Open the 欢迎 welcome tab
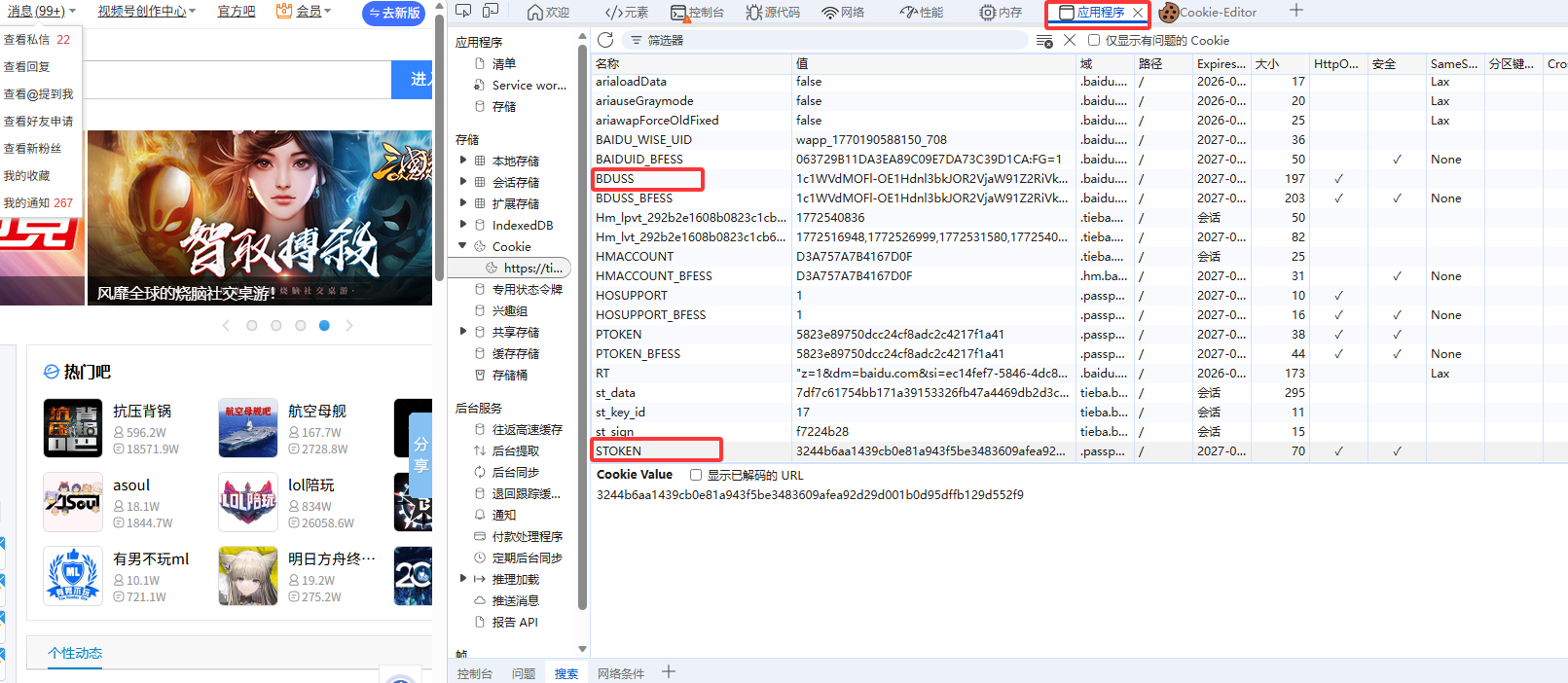 pos(548,13)
